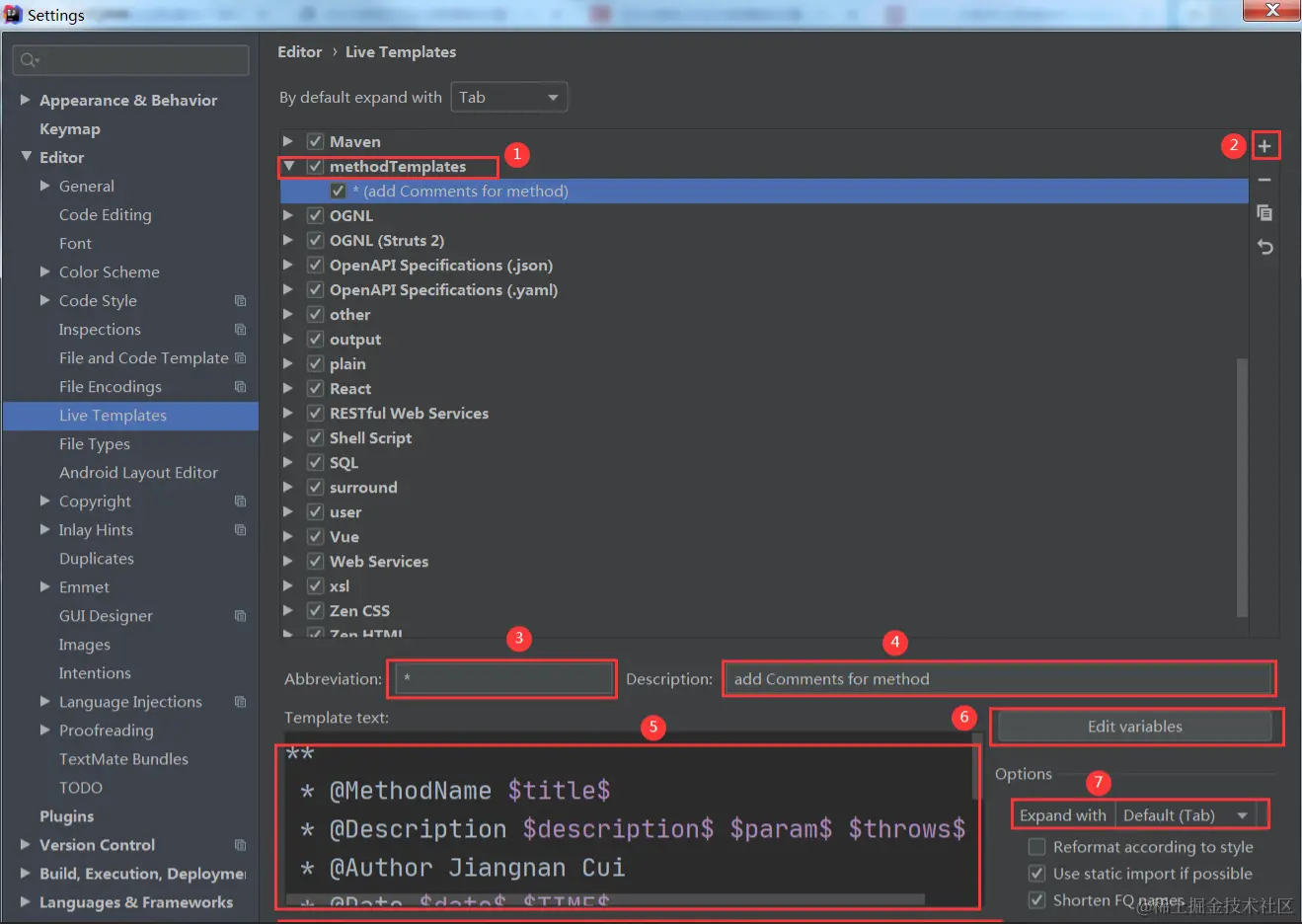Open Font settings page
This screenshot has width=1302, height=924.
75,243
